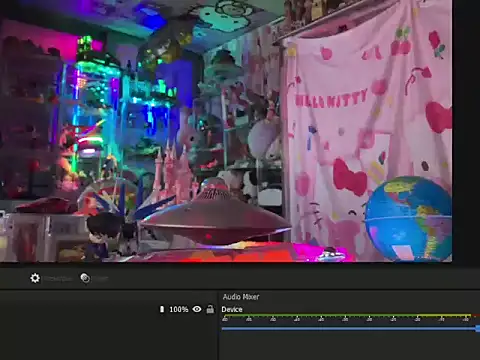This screenshot has height=360, width=480.
Task: Open Filters via the filter icon
Action: tap(85, 278)
